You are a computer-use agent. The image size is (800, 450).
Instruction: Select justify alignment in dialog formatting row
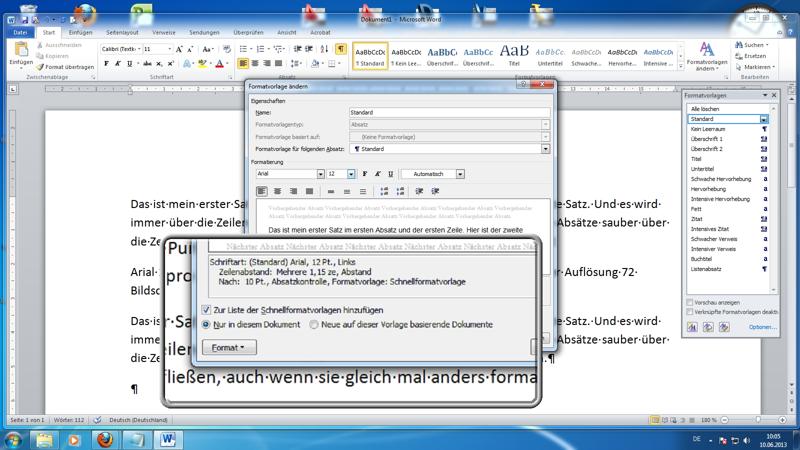coord(310,191)
